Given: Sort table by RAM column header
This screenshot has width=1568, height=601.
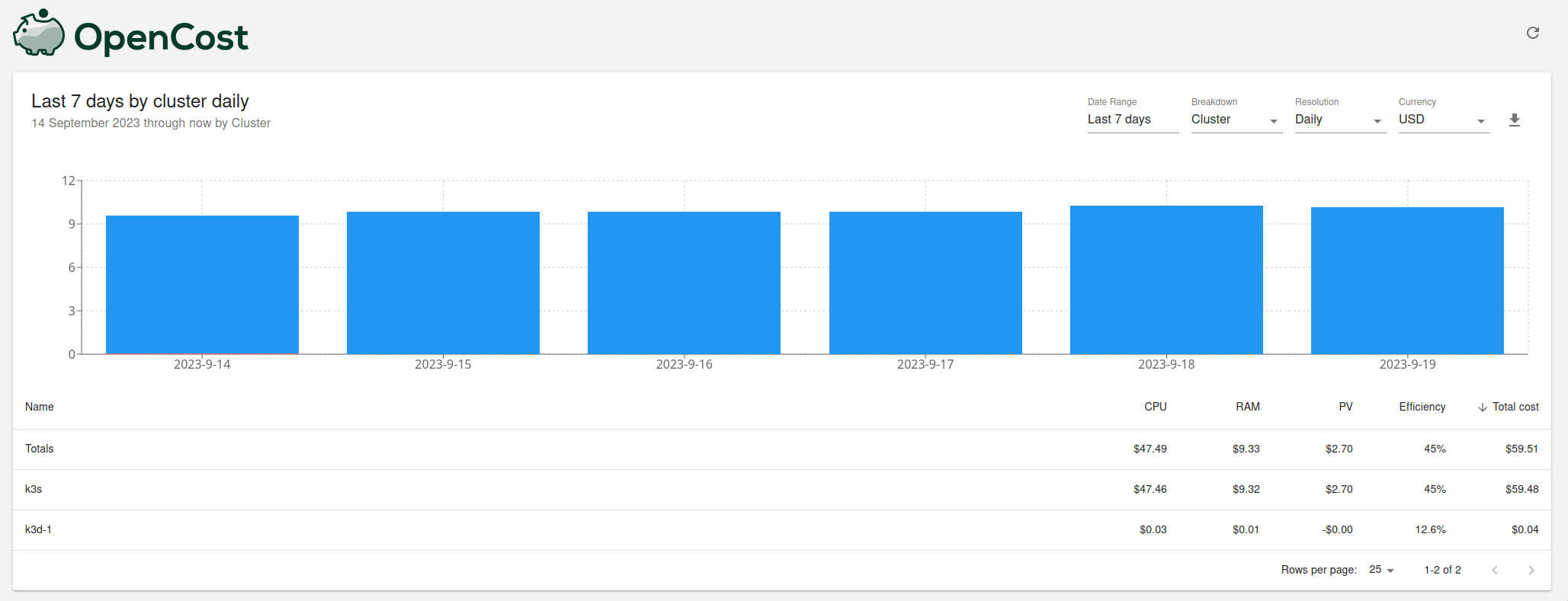Looking at the screenshot, I should click(1247, 407).
